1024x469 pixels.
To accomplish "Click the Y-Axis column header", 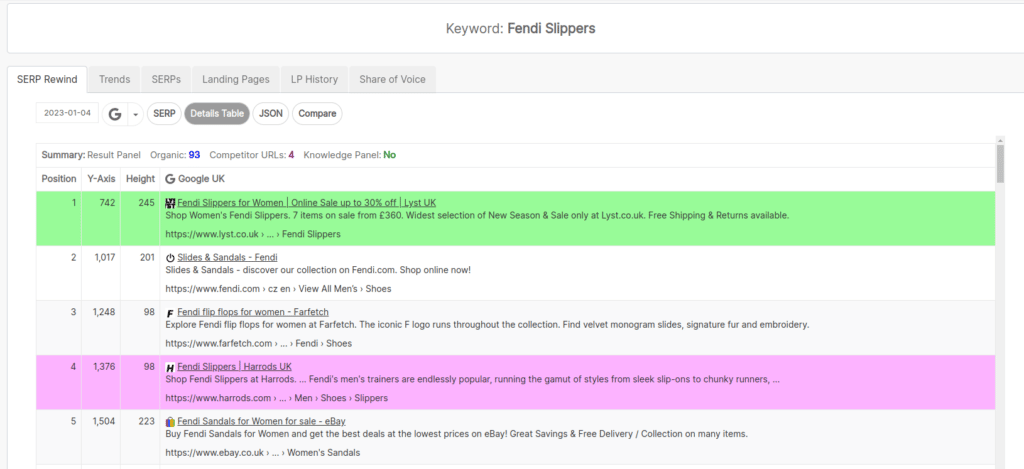I will pyautogui.click(x=101, y=179).
